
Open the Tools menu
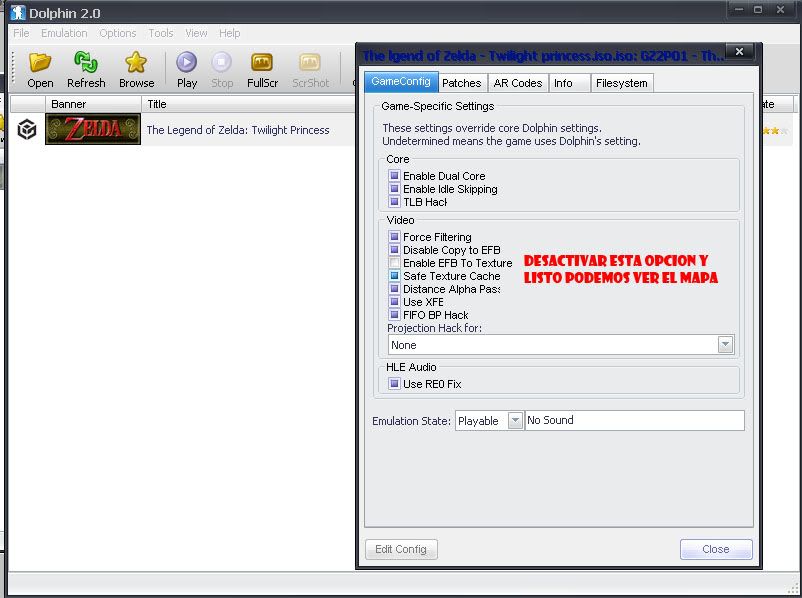[161, 33]
